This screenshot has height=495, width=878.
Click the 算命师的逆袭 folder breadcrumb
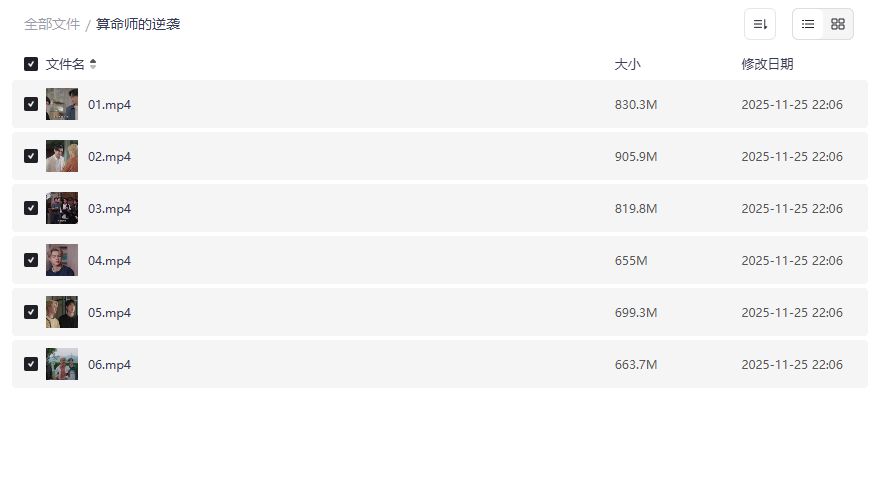point(138,24)
